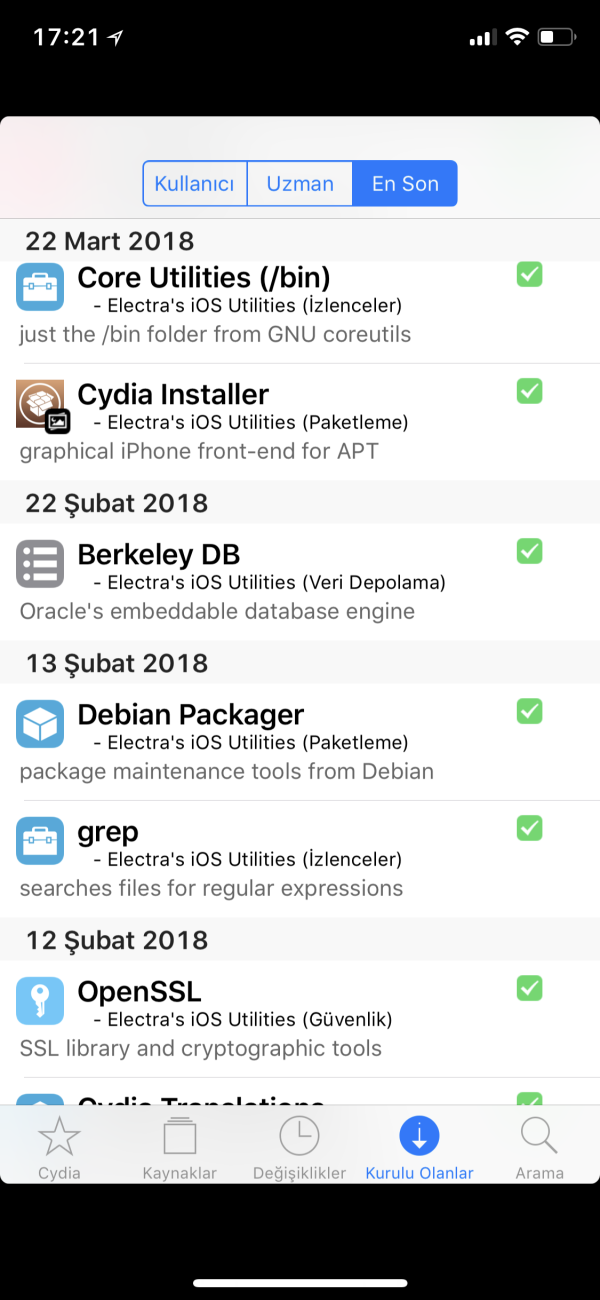Select the Kurulu Olanlar tab
The image size is (600, 1300).
pyautogui.click(x=419, y=1135)
